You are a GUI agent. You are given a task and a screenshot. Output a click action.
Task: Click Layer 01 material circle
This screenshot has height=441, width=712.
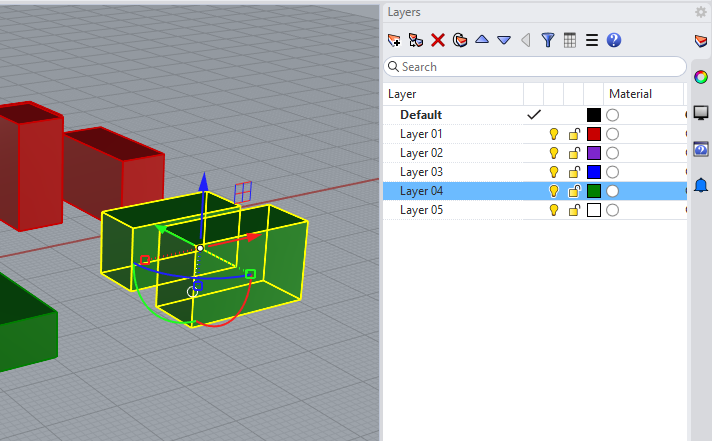(613, 134)
